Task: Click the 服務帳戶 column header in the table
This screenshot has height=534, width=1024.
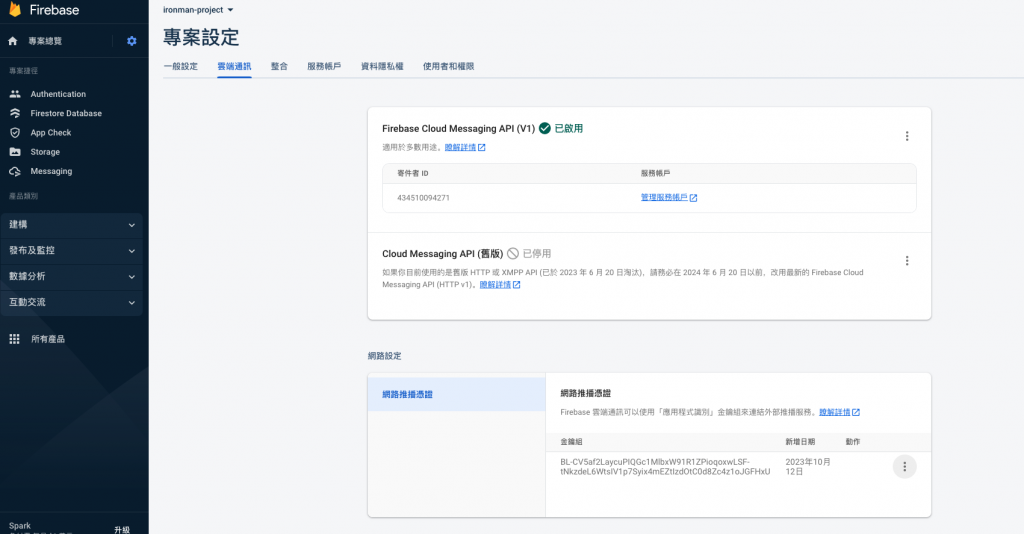Action: tap(655, 173)
